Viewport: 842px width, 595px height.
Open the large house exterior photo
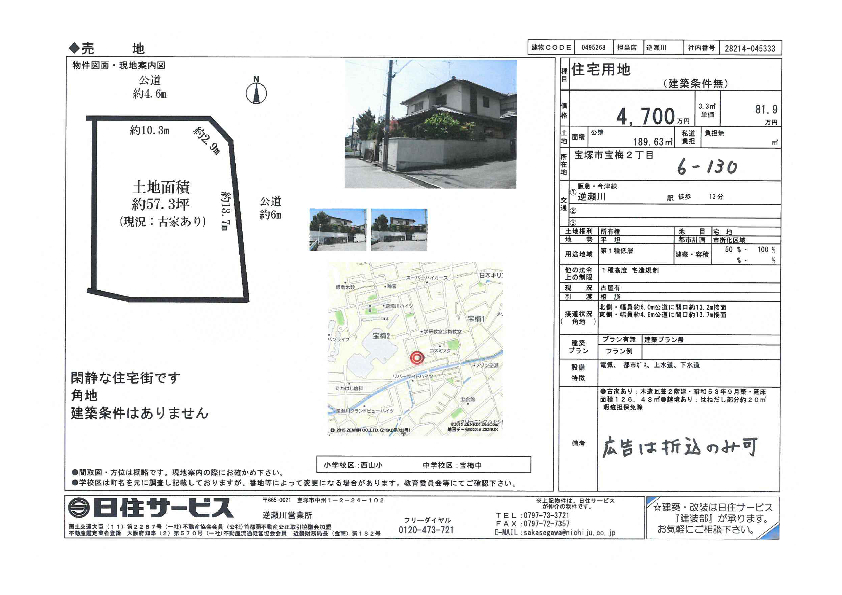click(430, 124)
